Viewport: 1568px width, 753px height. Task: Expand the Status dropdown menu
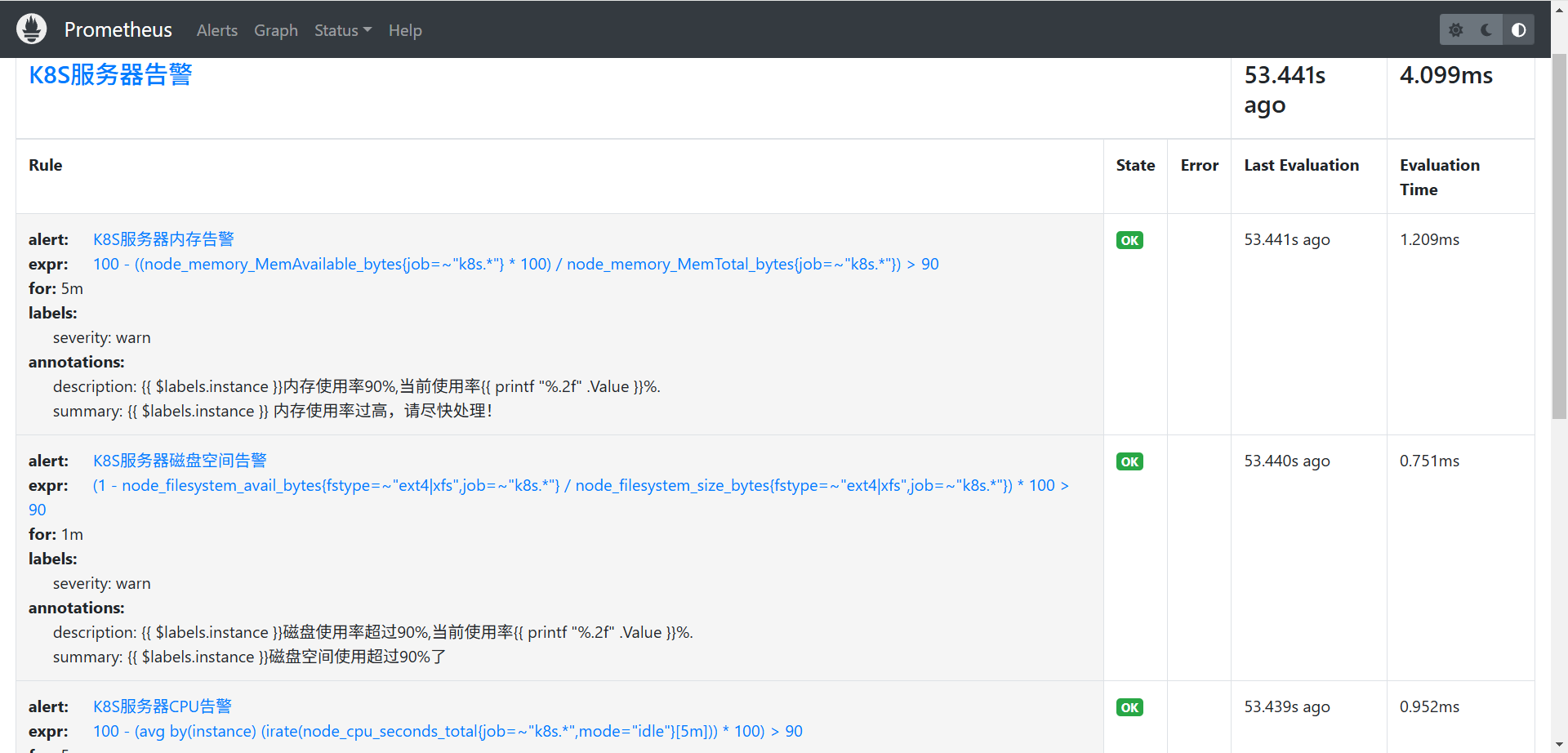(343, 30)
